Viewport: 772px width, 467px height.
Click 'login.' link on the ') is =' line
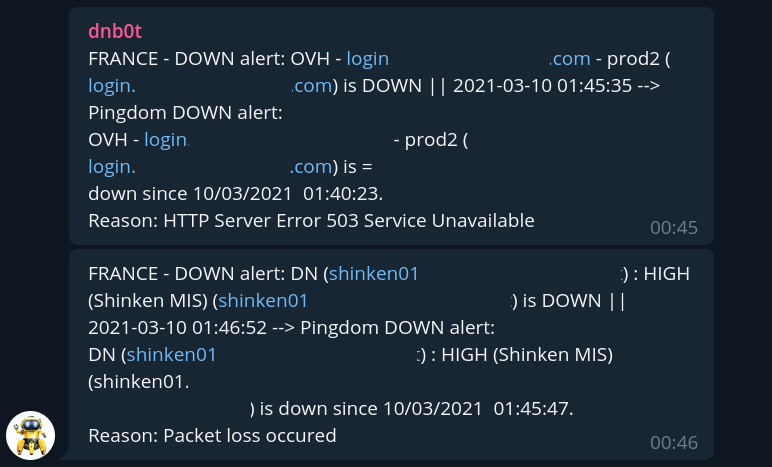111,167
